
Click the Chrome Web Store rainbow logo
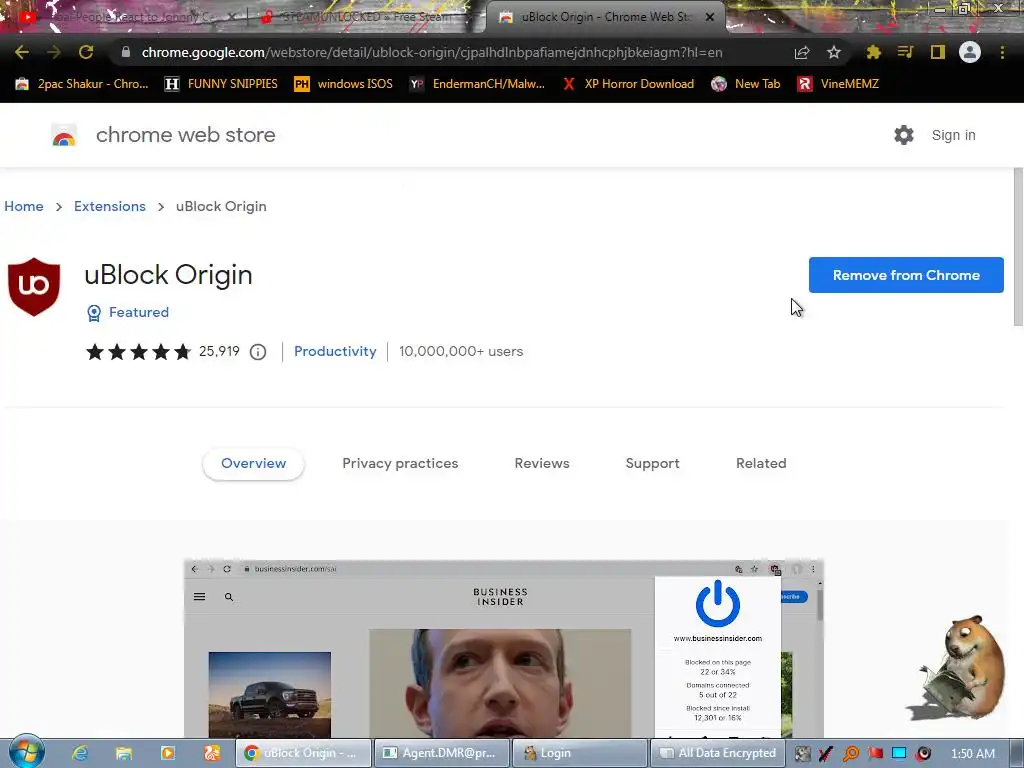(x=64, y=135)
